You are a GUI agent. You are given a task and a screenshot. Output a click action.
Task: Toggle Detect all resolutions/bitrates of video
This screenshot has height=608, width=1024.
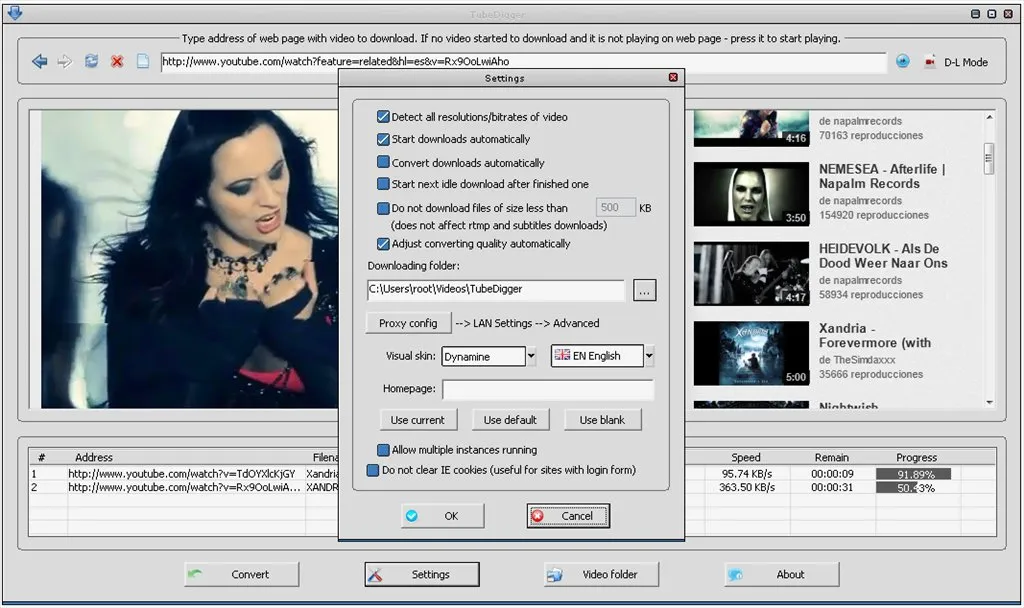point(383,117)
